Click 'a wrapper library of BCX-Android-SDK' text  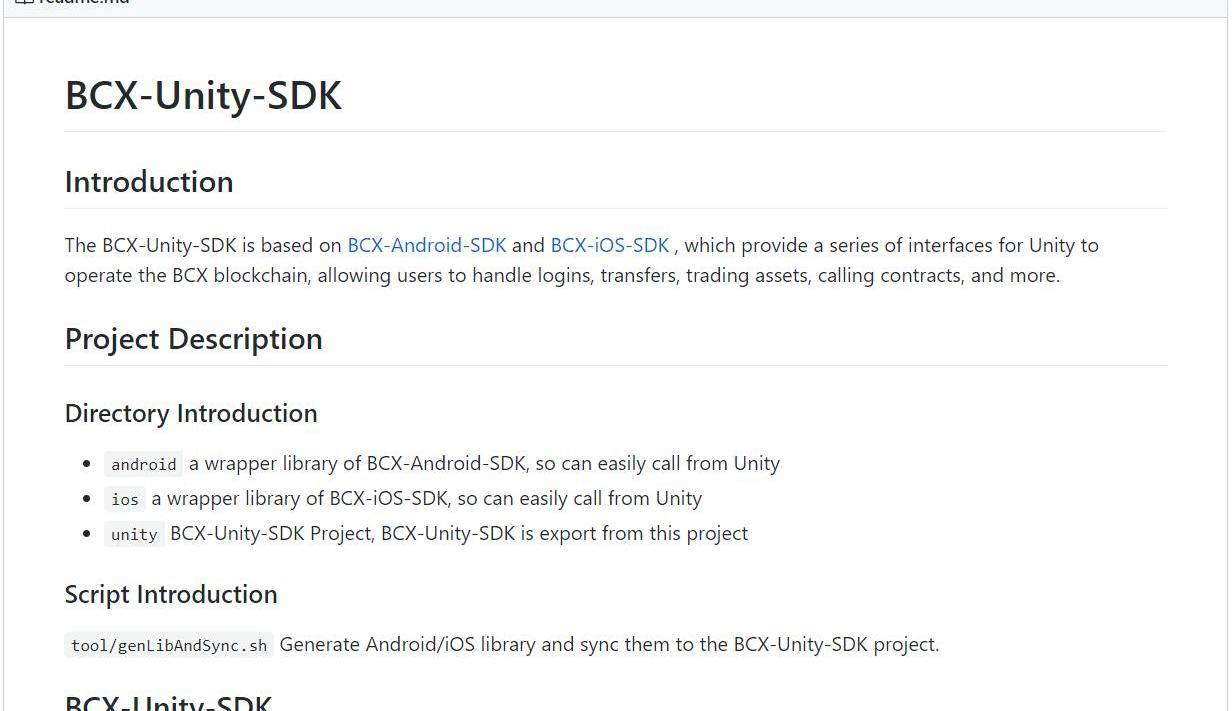[357, 463]
